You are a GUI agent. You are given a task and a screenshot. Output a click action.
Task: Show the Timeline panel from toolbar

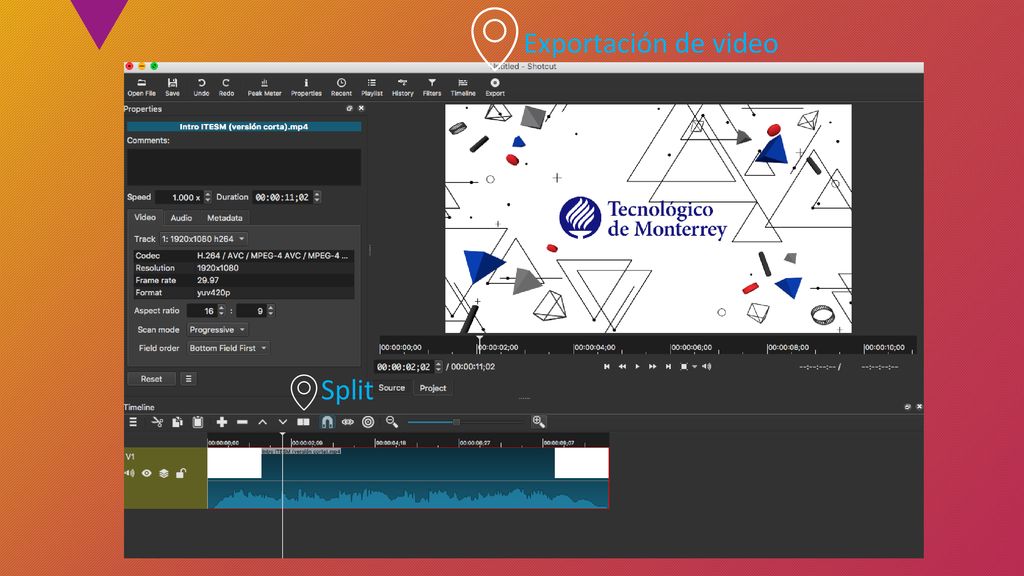pyautogui.click(x=463, y=88)
